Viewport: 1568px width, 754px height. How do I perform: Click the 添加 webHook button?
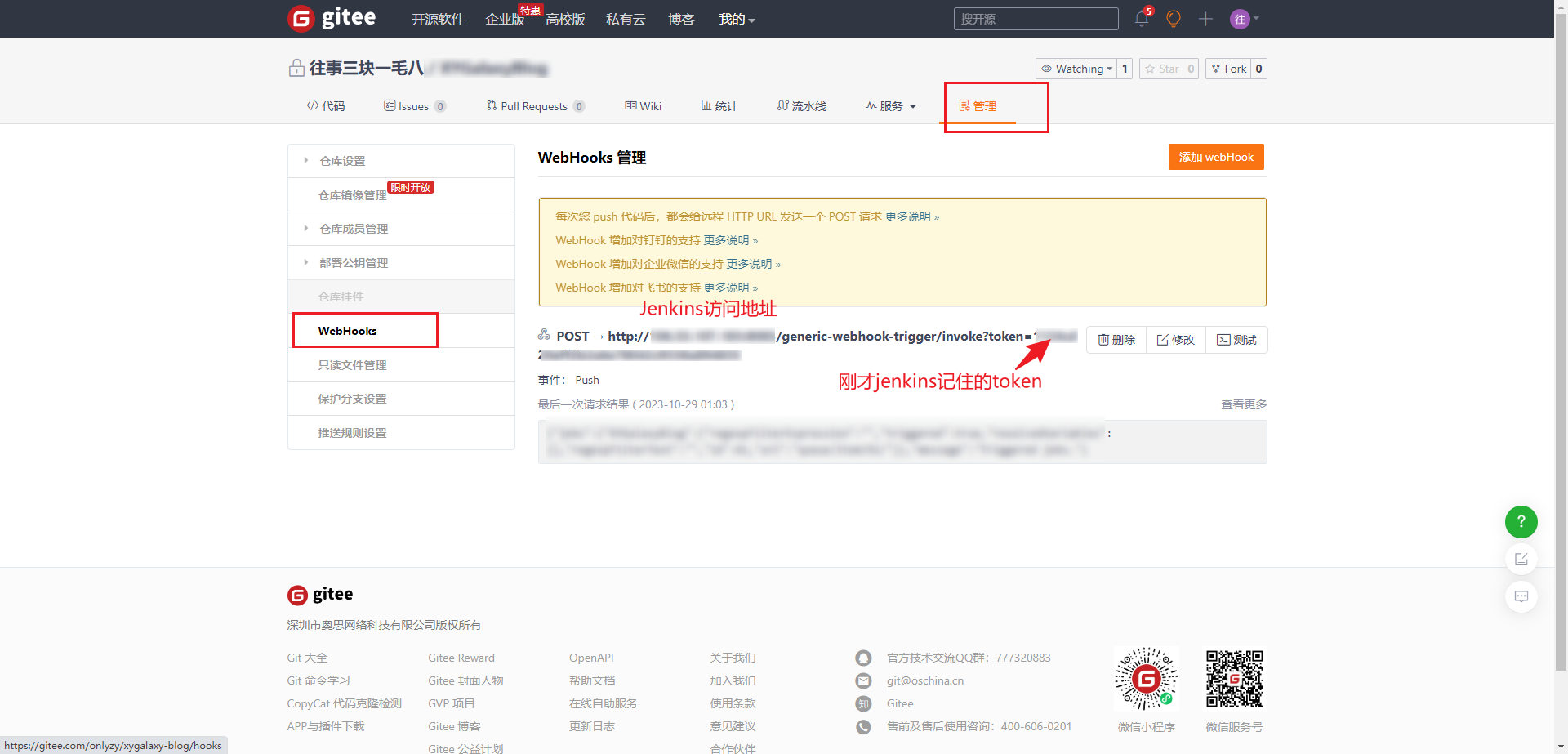point(1215,157)
